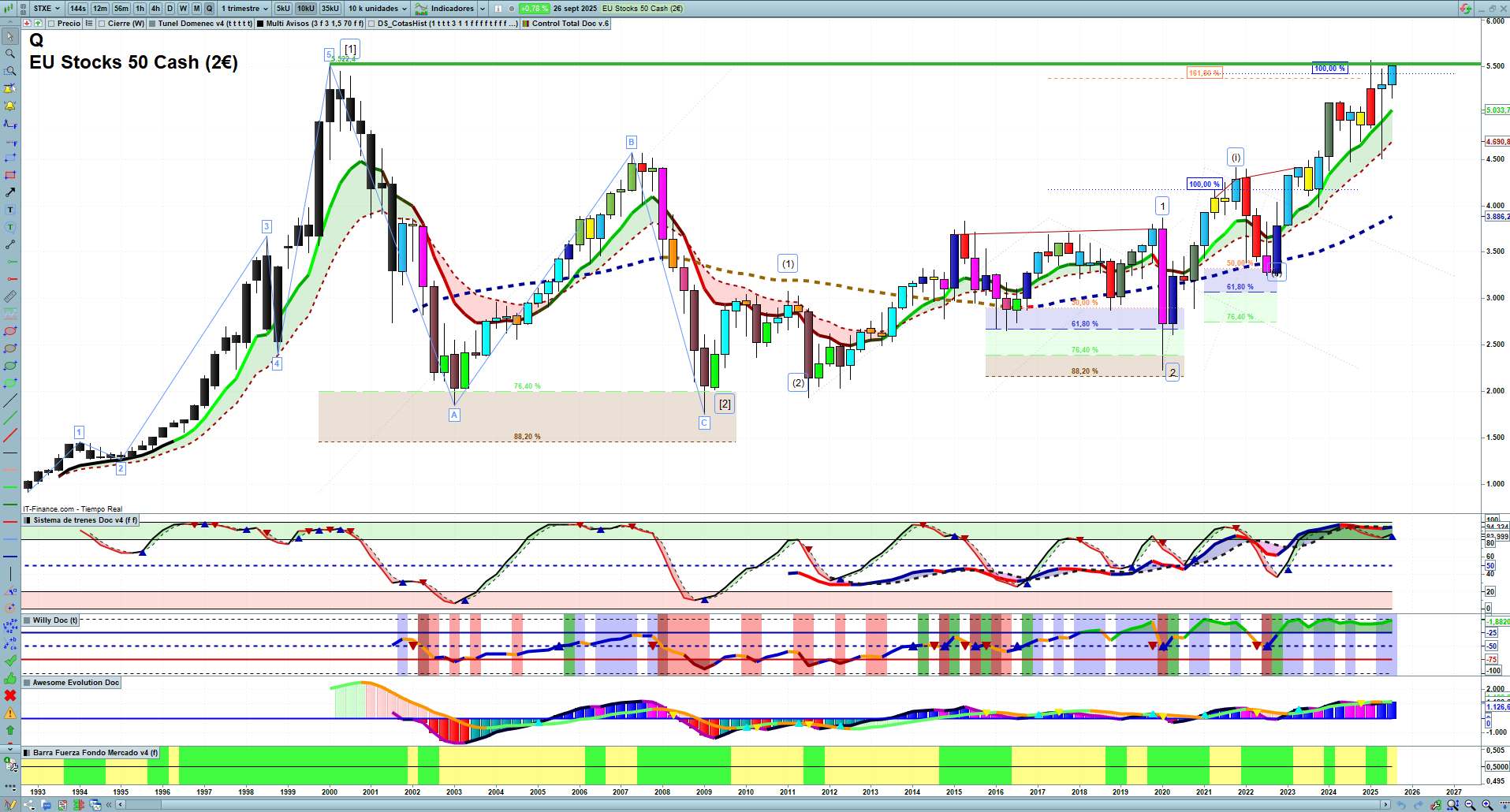The image size is (1510, 812).
Task: Click the zoom out magnifier at bottom right
Action: tap(1470, 805)
